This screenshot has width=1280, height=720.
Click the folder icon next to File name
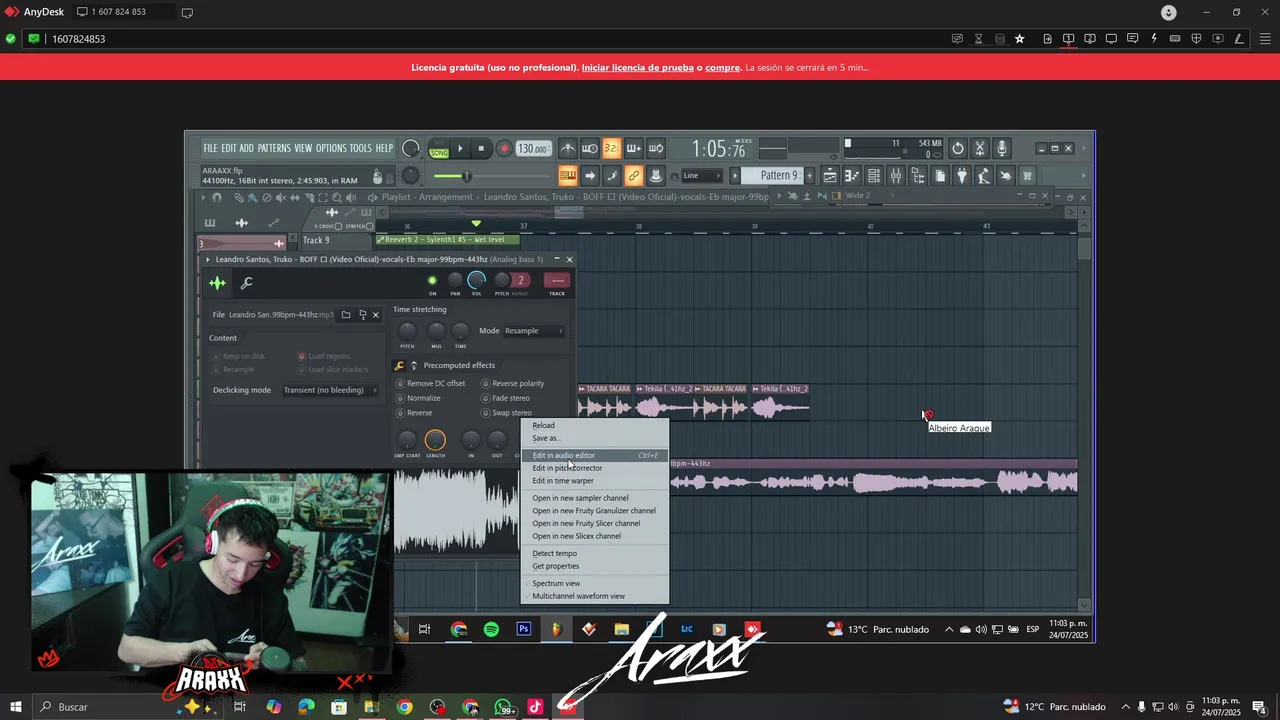coord(346,315)
